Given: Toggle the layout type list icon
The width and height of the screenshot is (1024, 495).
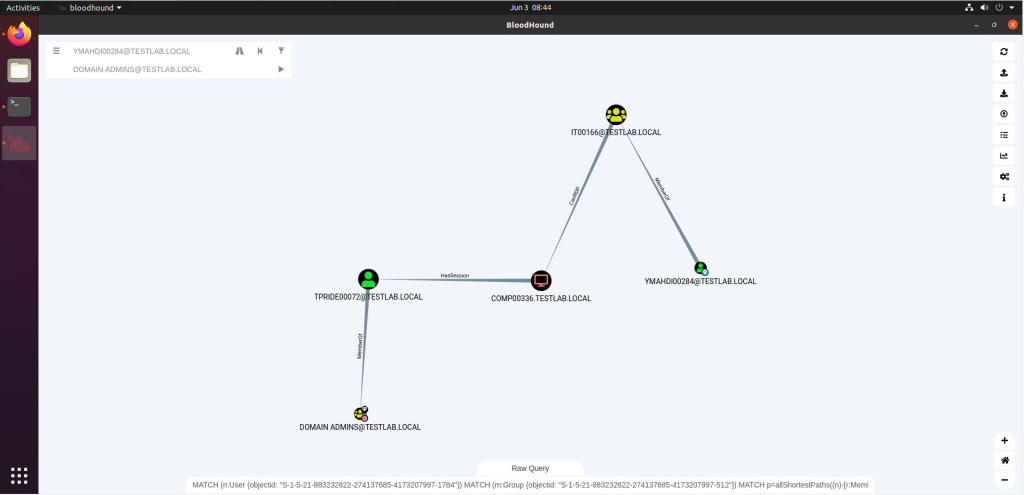Looking at the screenshot, I should click(x=1004, y=135).
